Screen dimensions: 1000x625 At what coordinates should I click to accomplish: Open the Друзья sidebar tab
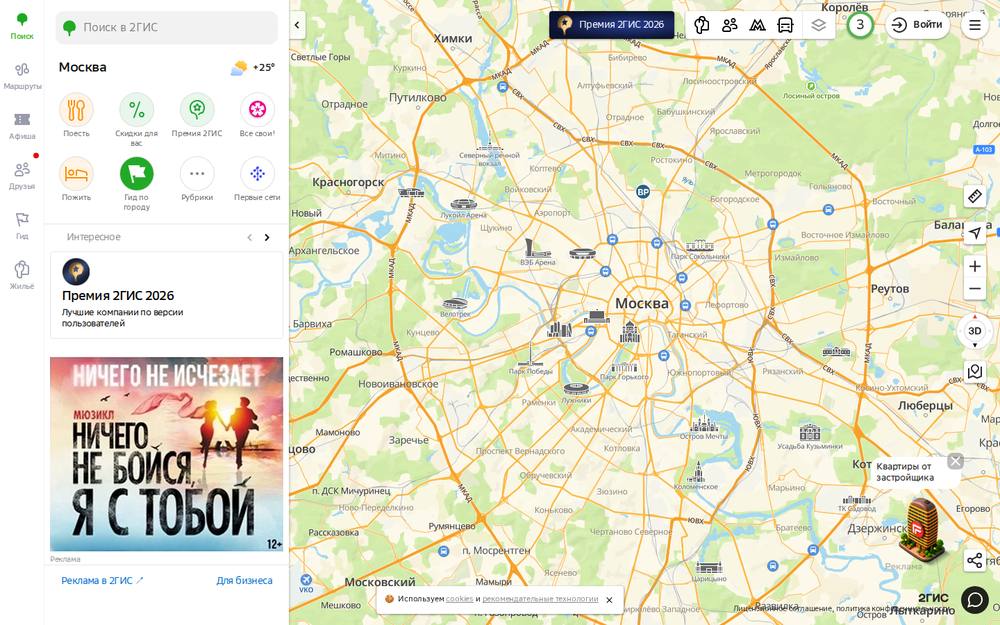coord(22,175)
